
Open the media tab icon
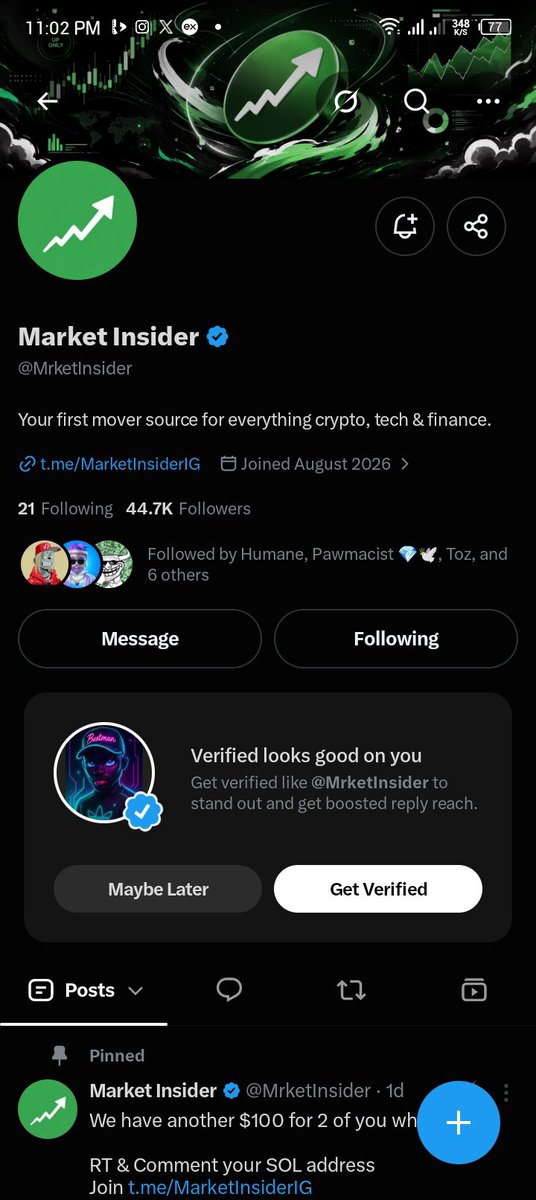pos(473,990)
